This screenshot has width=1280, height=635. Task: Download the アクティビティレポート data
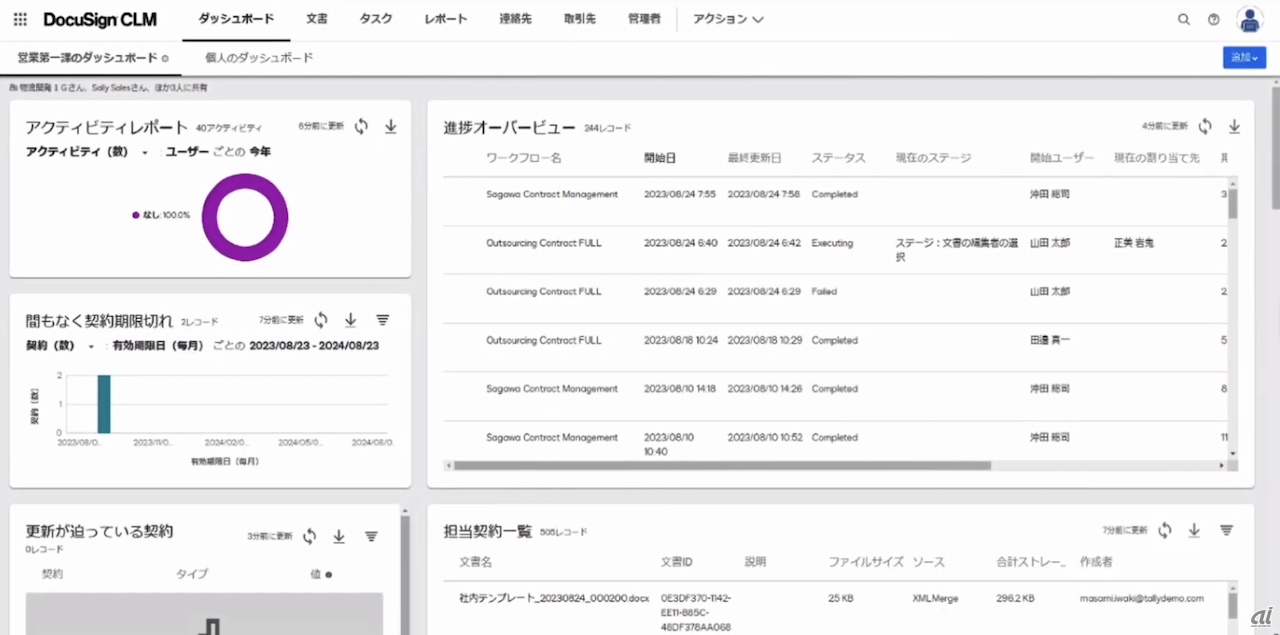[391, 126]
